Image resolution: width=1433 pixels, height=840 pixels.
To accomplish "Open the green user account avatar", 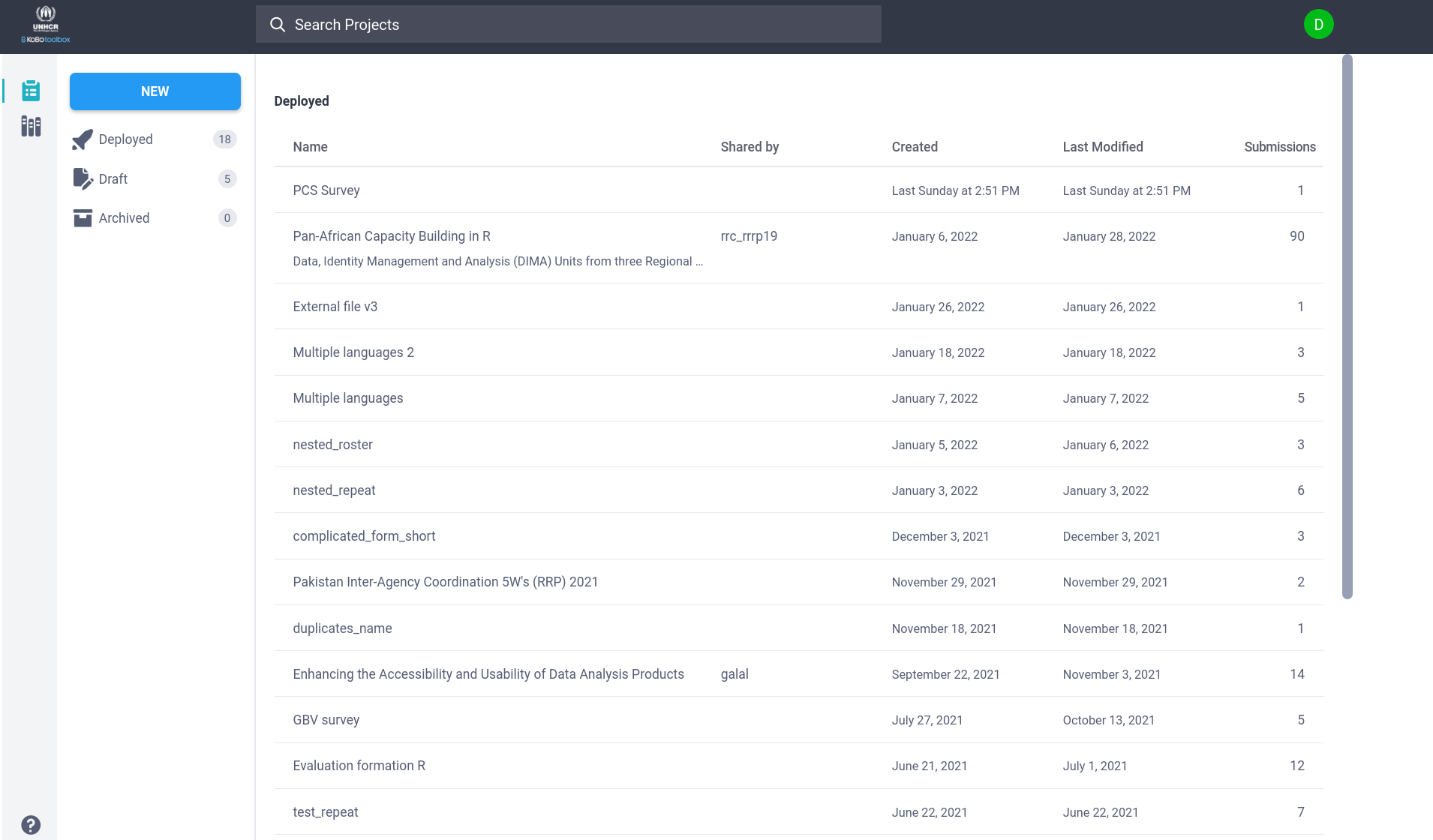I will [x=1318, y=25].
